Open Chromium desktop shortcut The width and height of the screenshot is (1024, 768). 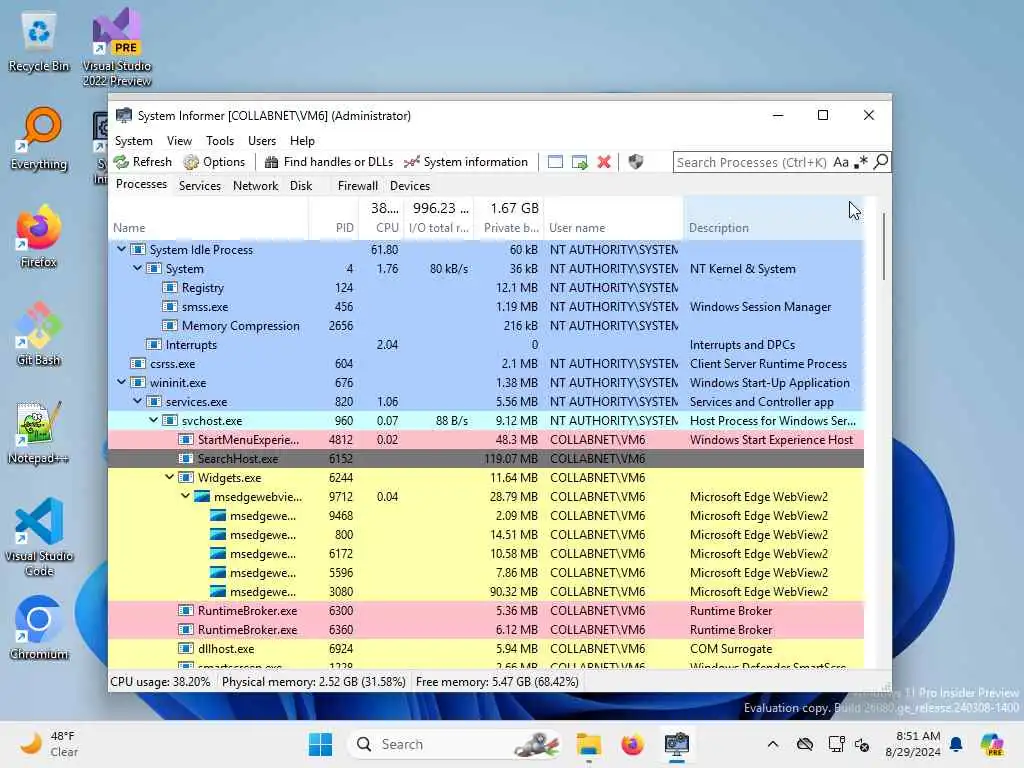coord(39,628)
